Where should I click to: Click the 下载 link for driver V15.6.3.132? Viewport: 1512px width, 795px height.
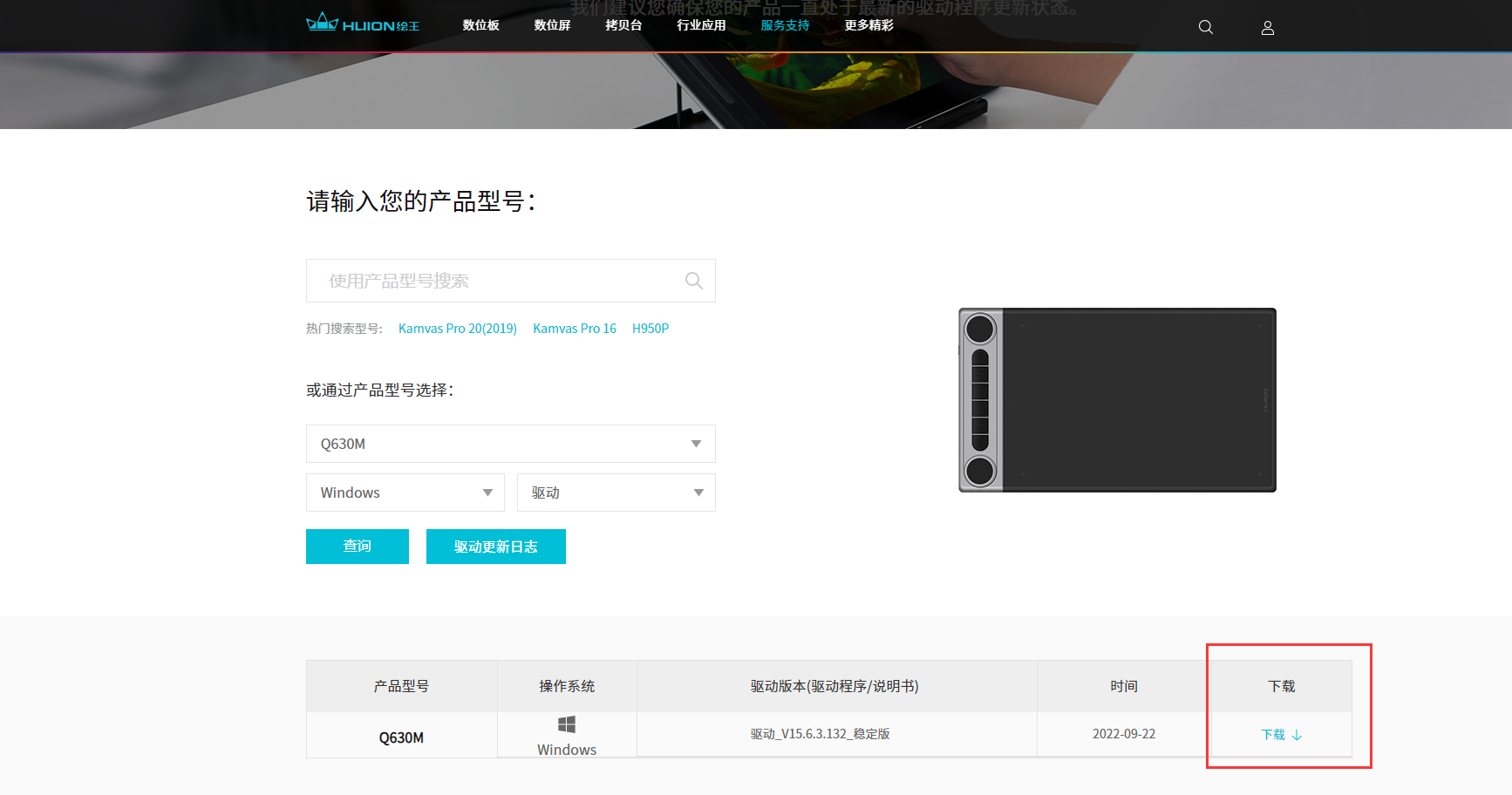pyautogui.click(x=1282, y=735)
